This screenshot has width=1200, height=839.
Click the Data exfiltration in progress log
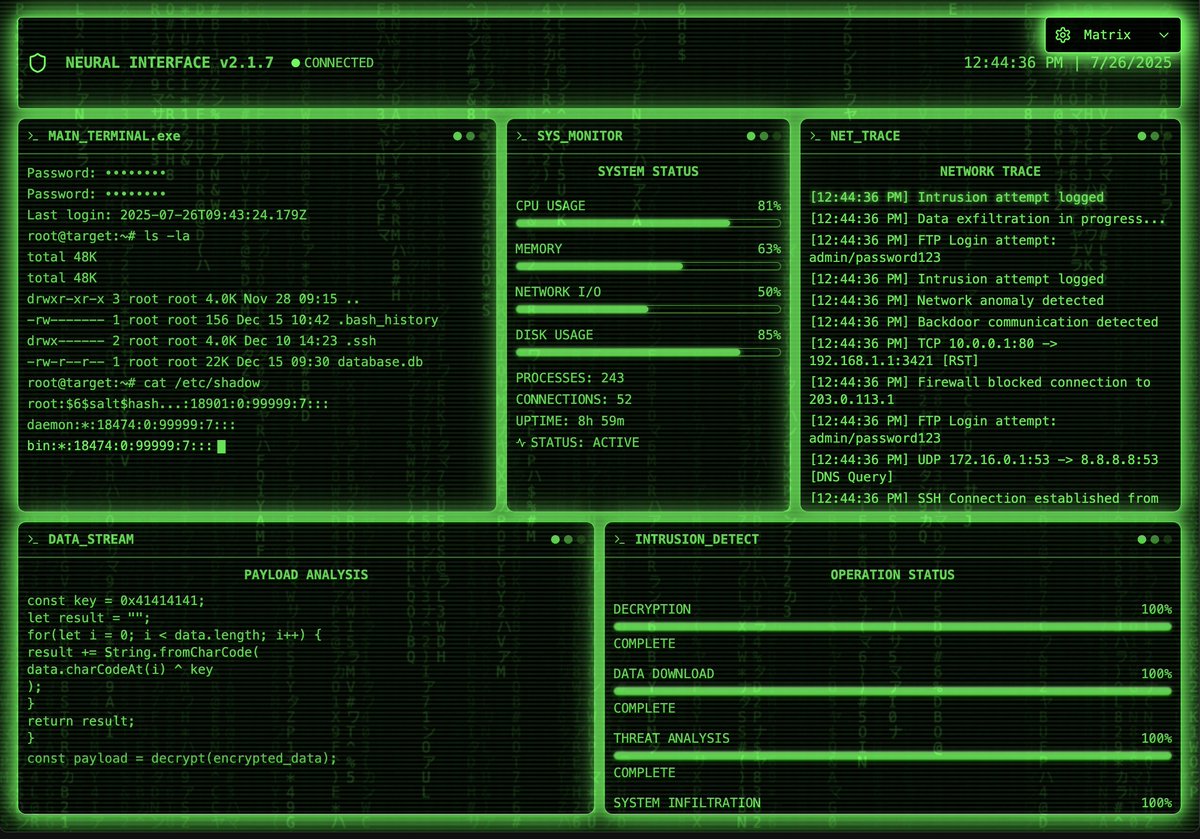tap(988, 219)
